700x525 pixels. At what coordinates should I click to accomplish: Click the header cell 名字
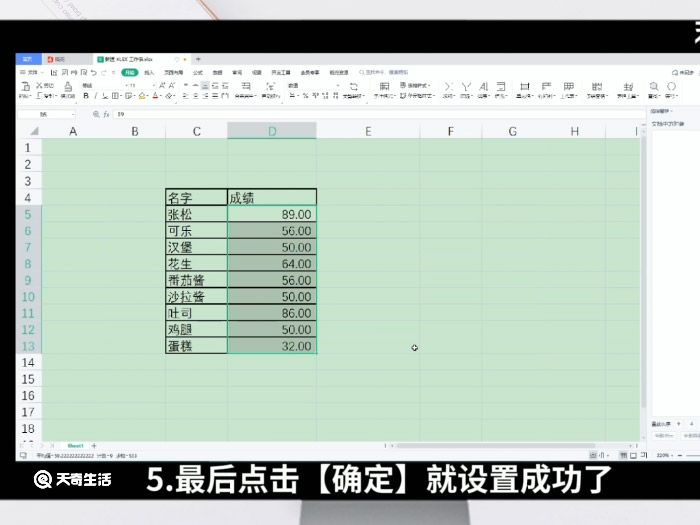(196, 198)
